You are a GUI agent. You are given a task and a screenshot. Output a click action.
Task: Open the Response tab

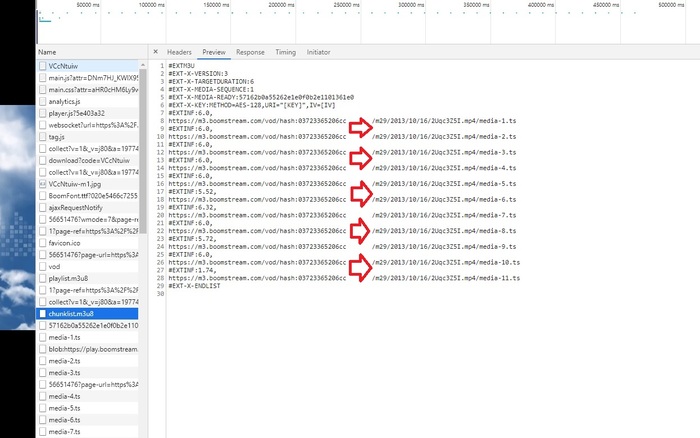[250, 52]
